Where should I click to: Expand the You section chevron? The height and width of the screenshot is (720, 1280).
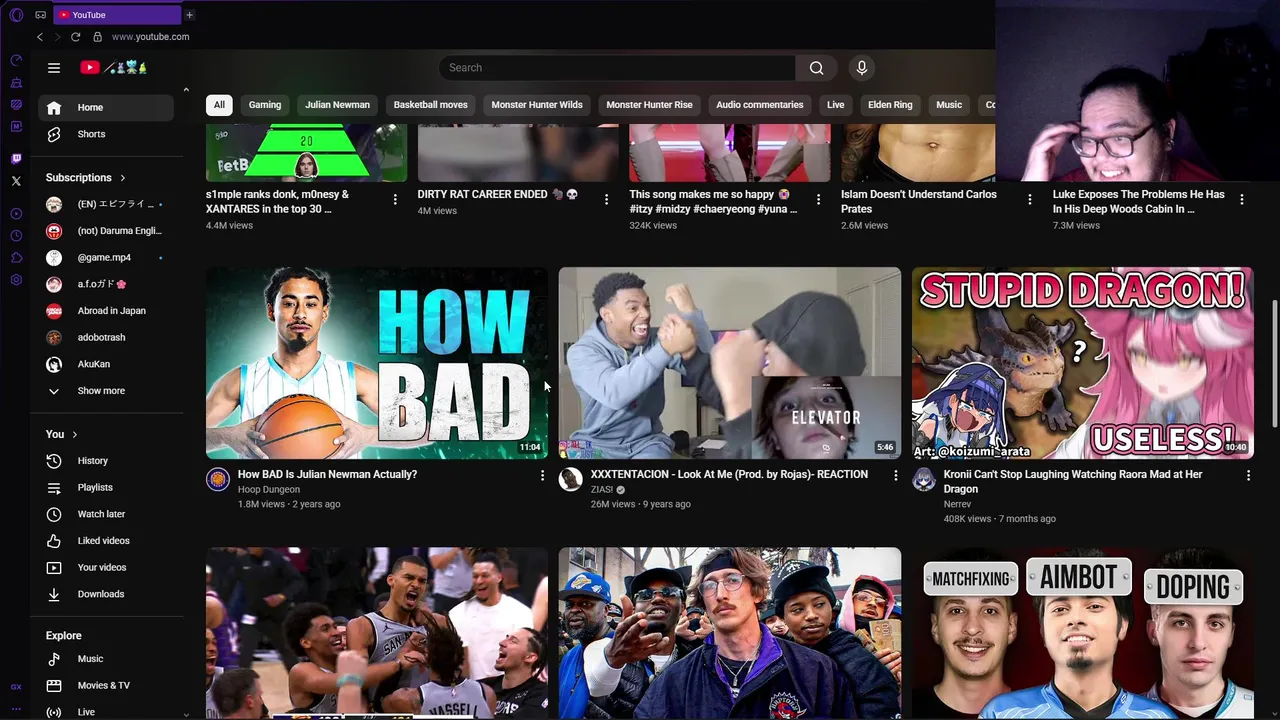click(74, 435)
